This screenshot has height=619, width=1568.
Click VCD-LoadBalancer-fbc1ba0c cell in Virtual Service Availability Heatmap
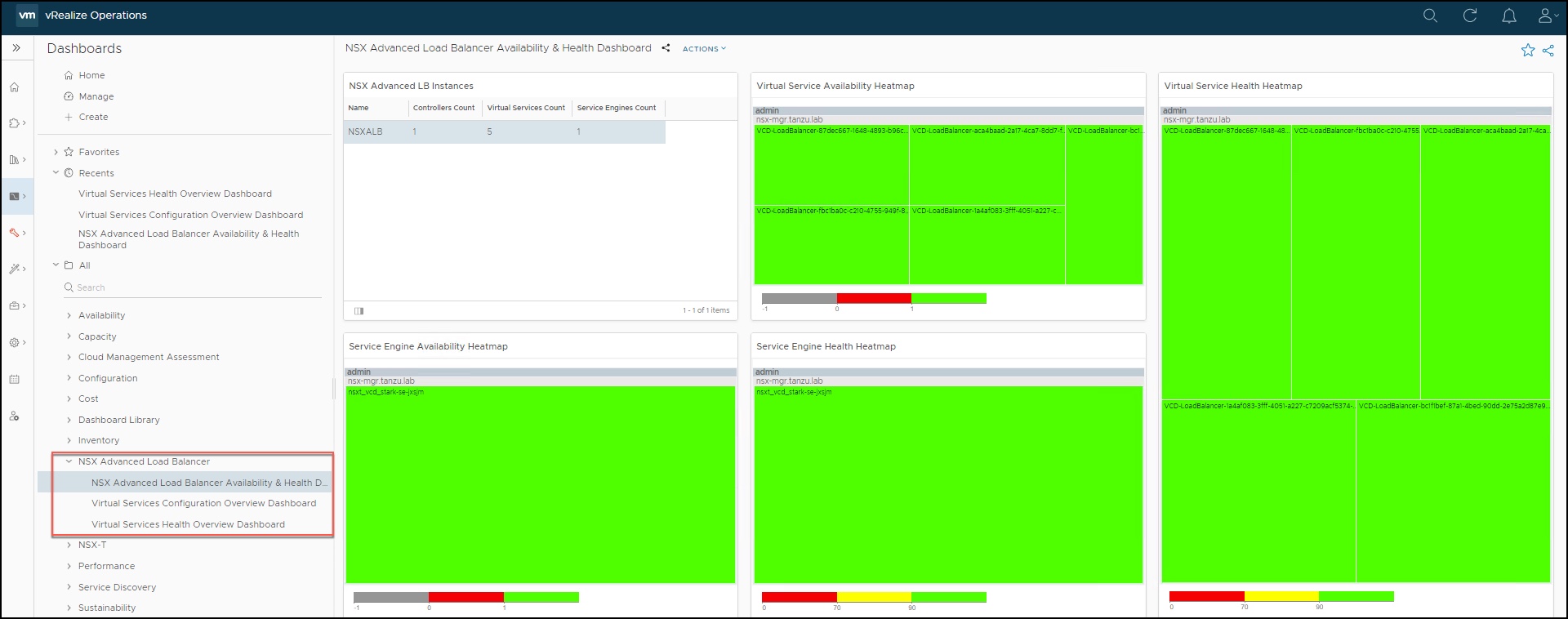tap(831, 245)
